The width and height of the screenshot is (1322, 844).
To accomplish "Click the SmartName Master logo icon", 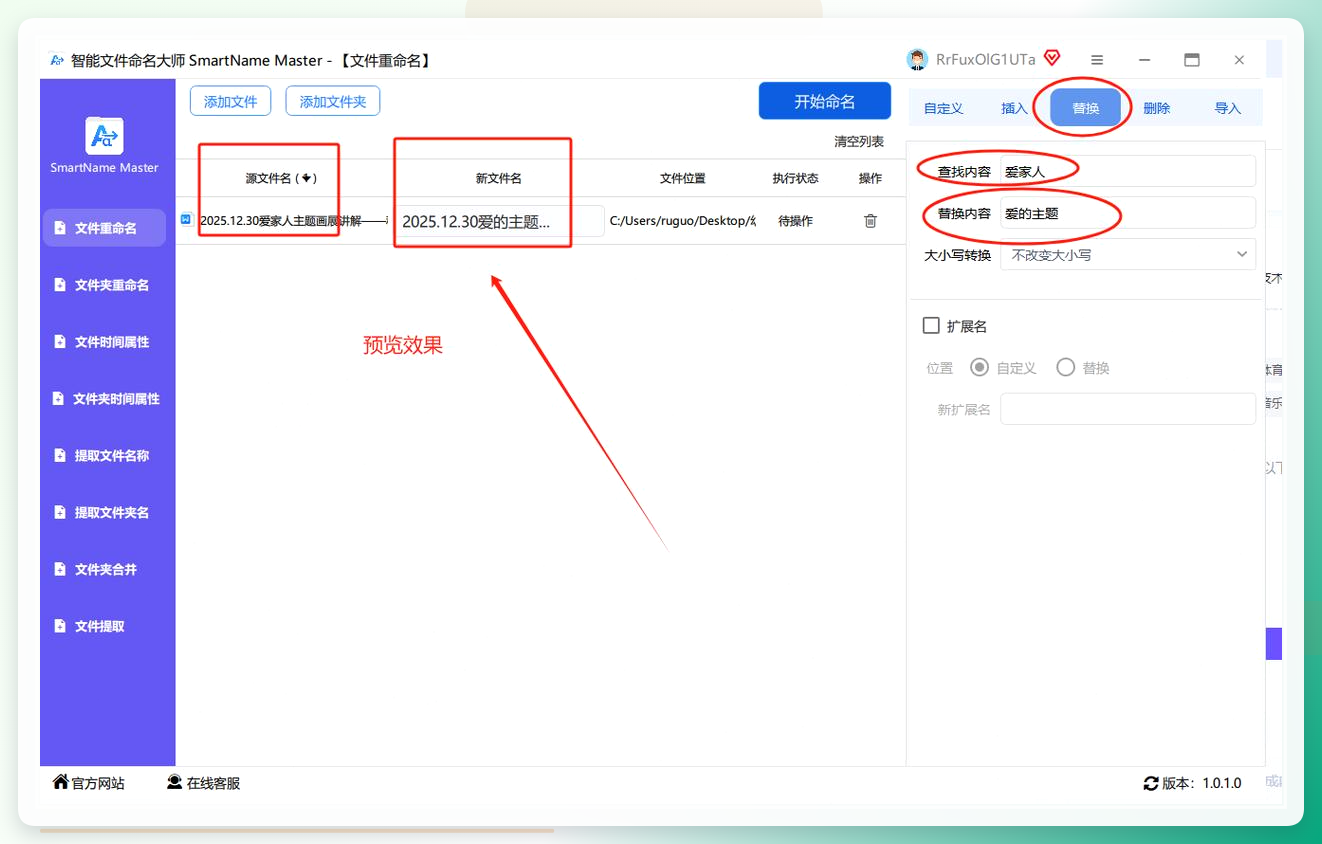I will tap(104, 136).
